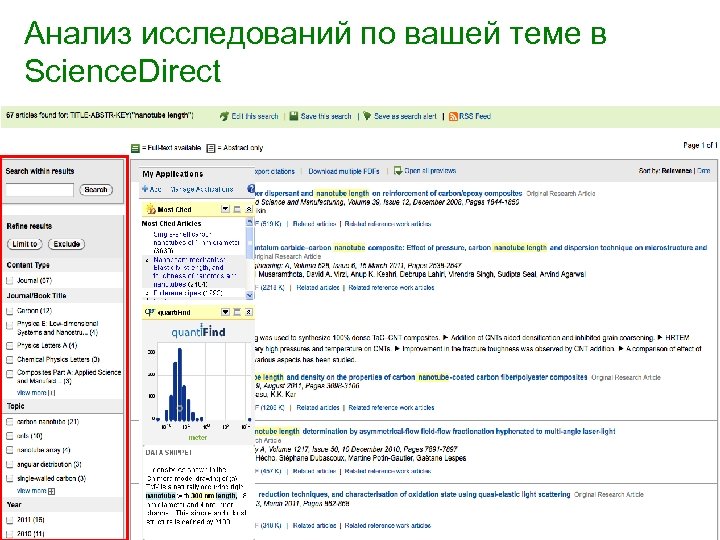Check the Physics Letters A filter
Image resolution: width=720 pixels, height=540 pixels.
pyautogui.click(x=10, y=346)
